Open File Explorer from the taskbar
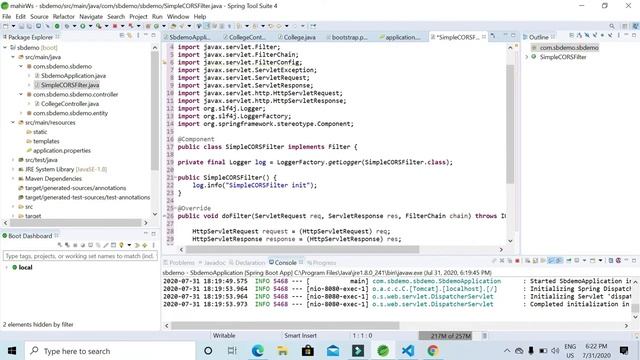Viewport: 640px width, 360px height. [282, 351]
